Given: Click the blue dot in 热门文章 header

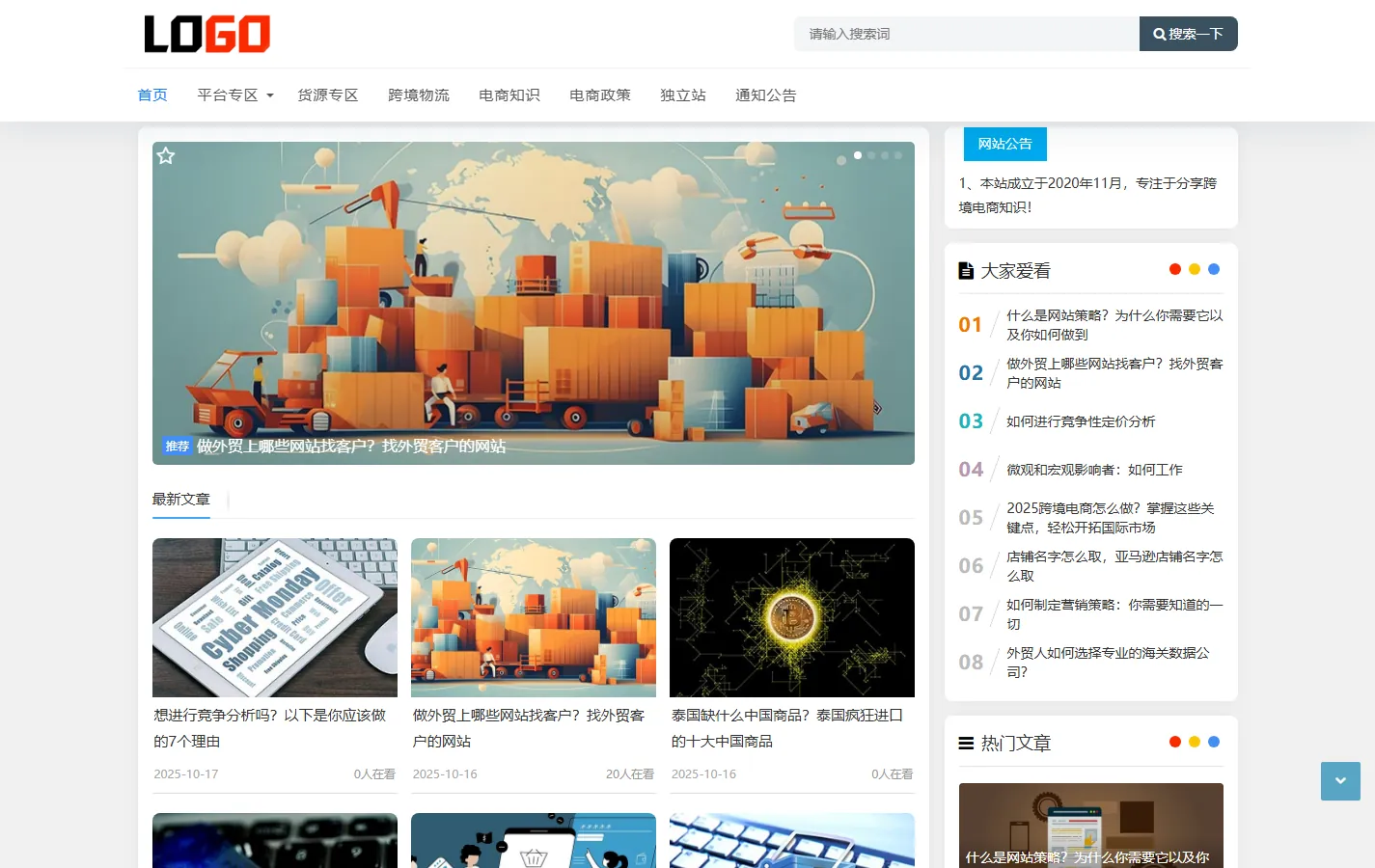Looking at the screenshot, I should point(1214,742).
